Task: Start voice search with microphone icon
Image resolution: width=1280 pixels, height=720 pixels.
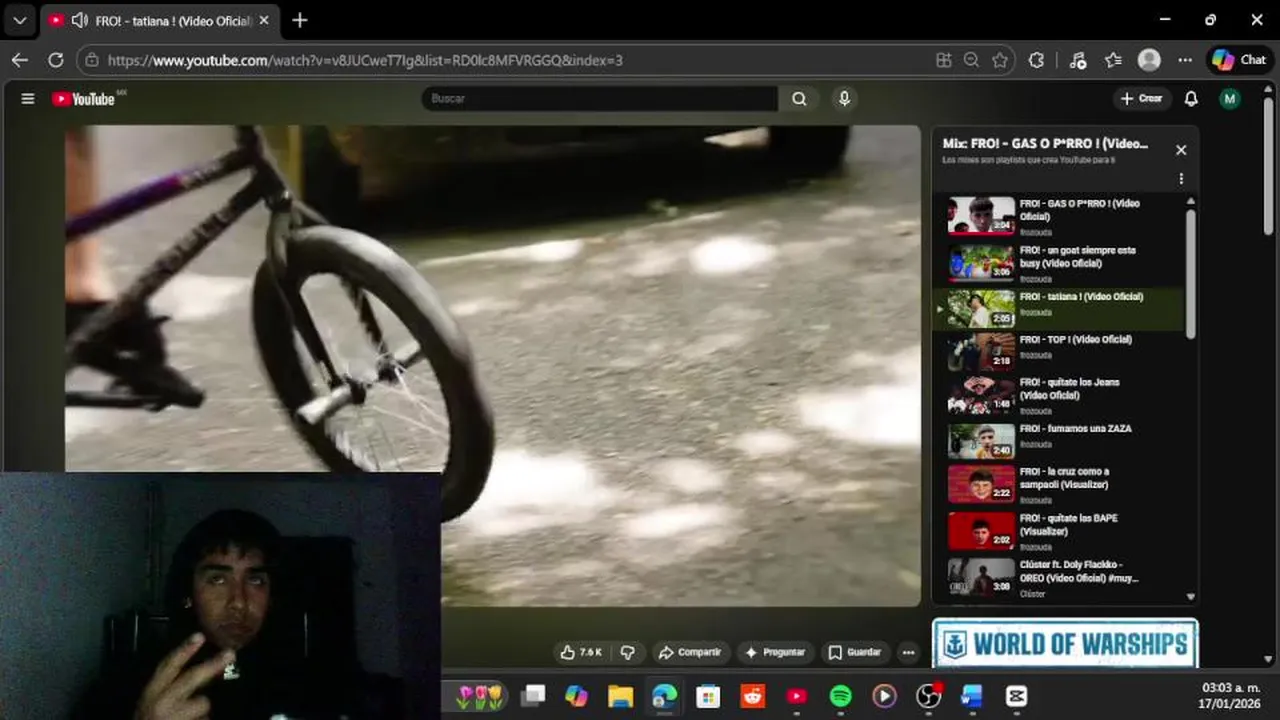Action: pyautogui.click(x=844, y=98)
